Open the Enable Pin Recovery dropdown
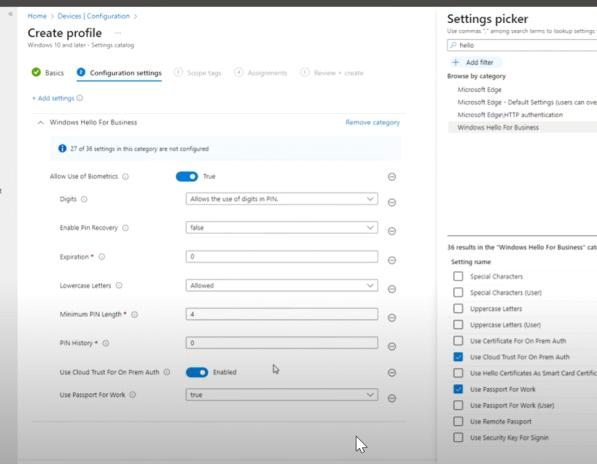The height and width of the screenshot is (464, 597). click(x=282, y=228)
